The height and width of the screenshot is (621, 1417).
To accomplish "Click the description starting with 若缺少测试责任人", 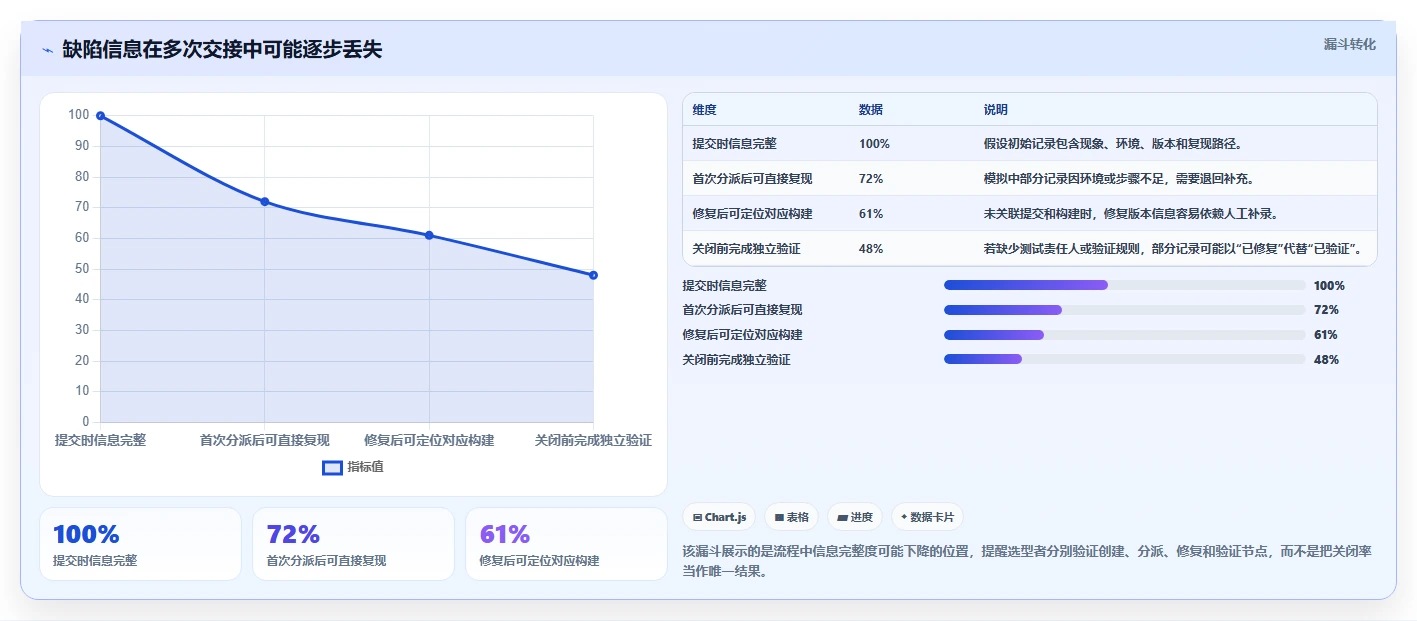I will (x=1173, y=249).
